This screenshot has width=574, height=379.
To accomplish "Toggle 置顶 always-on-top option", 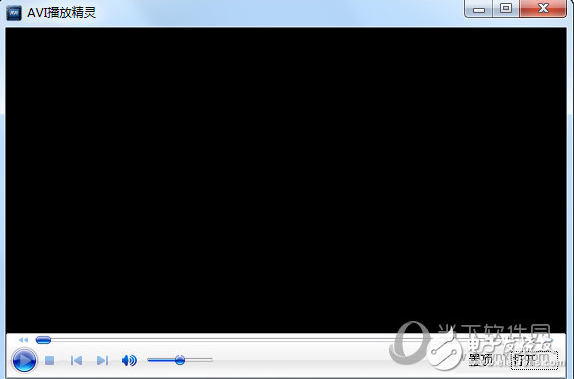I will coord(481,360).
